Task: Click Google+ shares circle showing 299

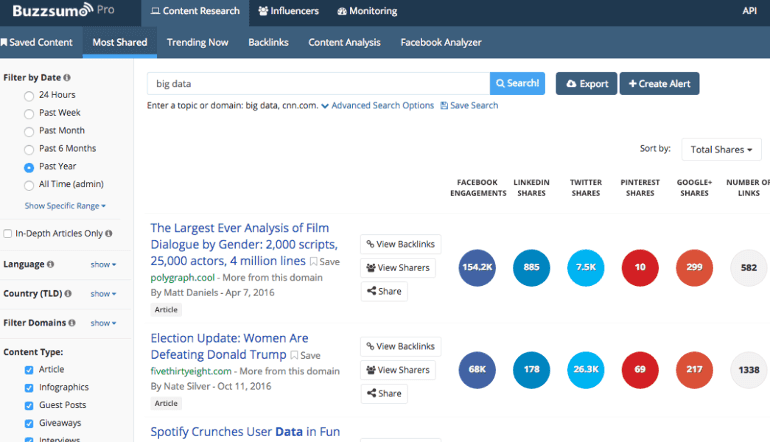Action: click(694, 268)
